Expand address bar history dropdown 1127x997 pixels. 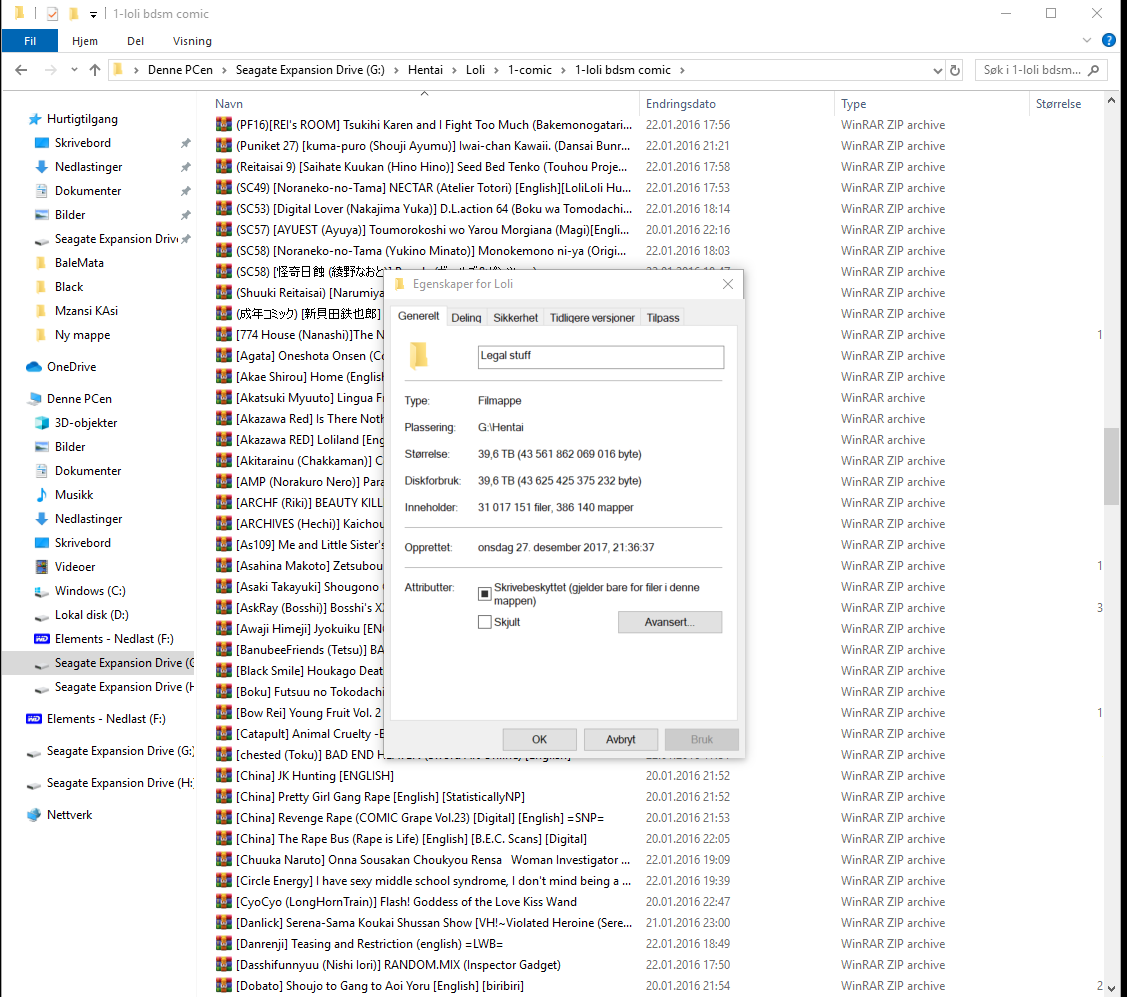(937, 70)
